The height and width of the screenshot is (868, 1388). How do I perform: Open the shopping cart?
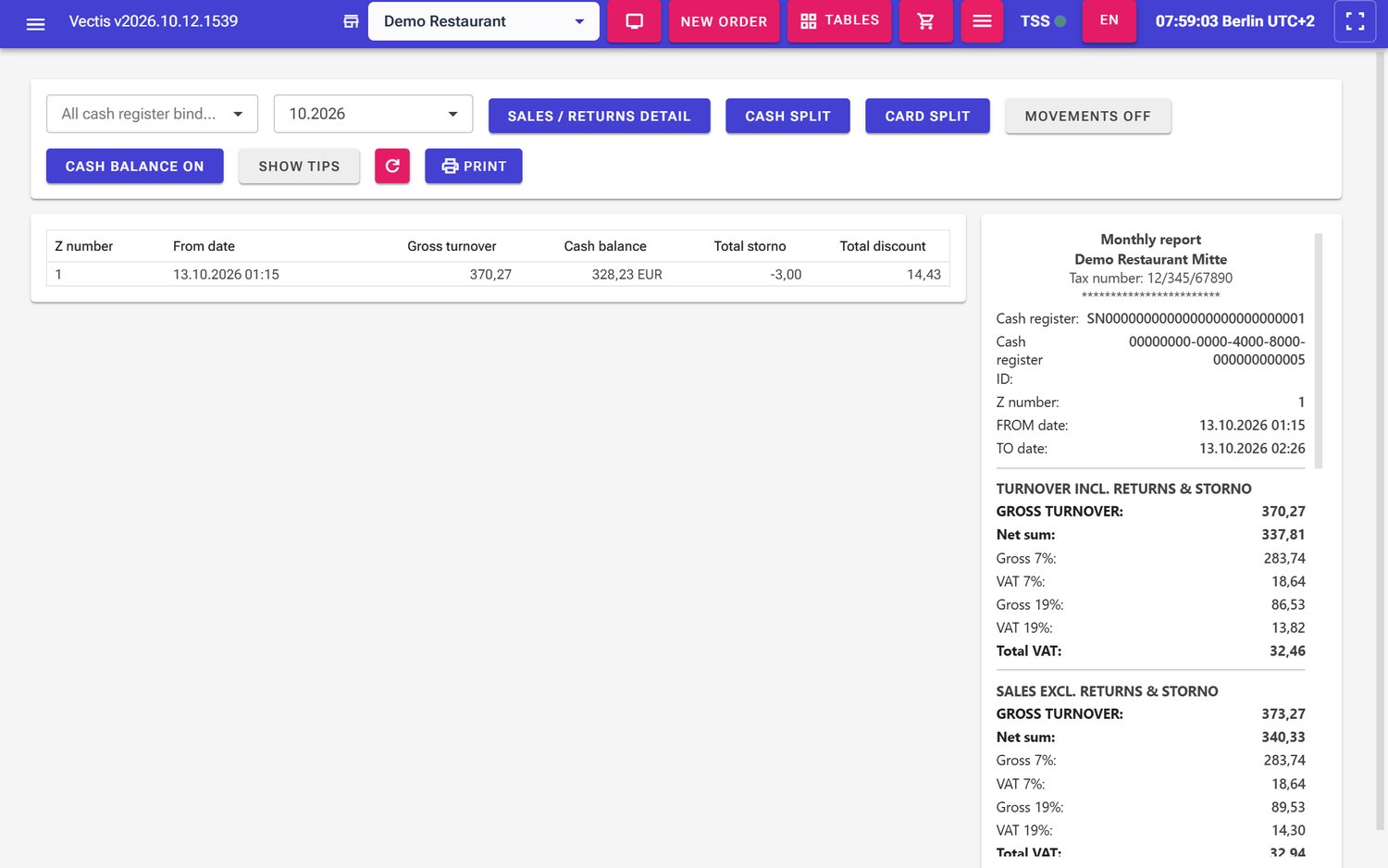925,21
